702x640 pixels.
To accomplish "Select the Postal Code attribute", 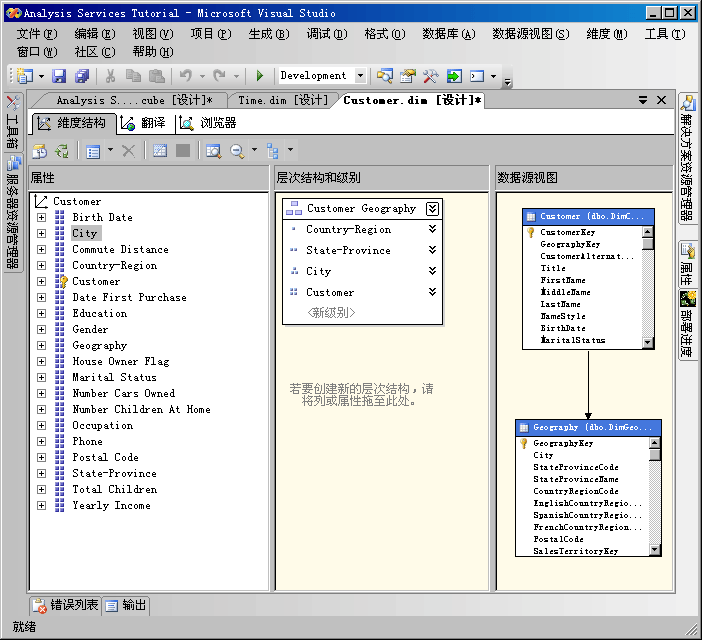I will click(105, 457).
